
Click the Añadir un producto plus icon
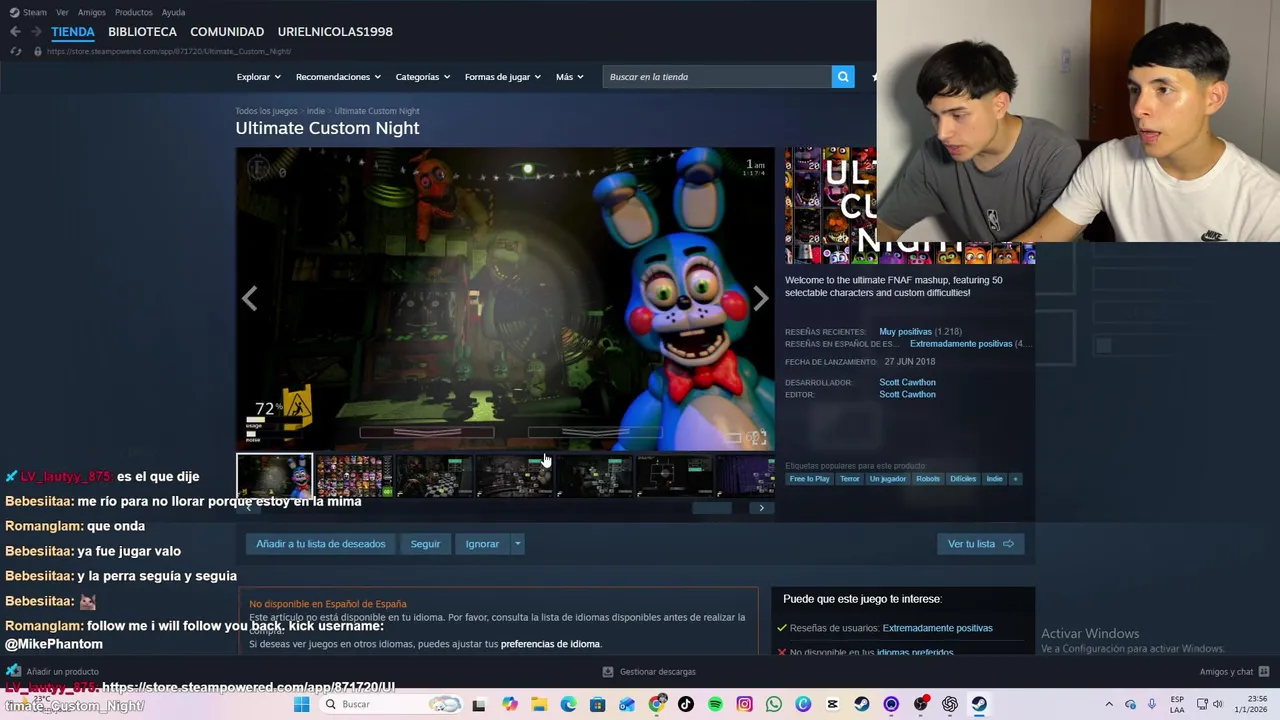coord(14,671)
